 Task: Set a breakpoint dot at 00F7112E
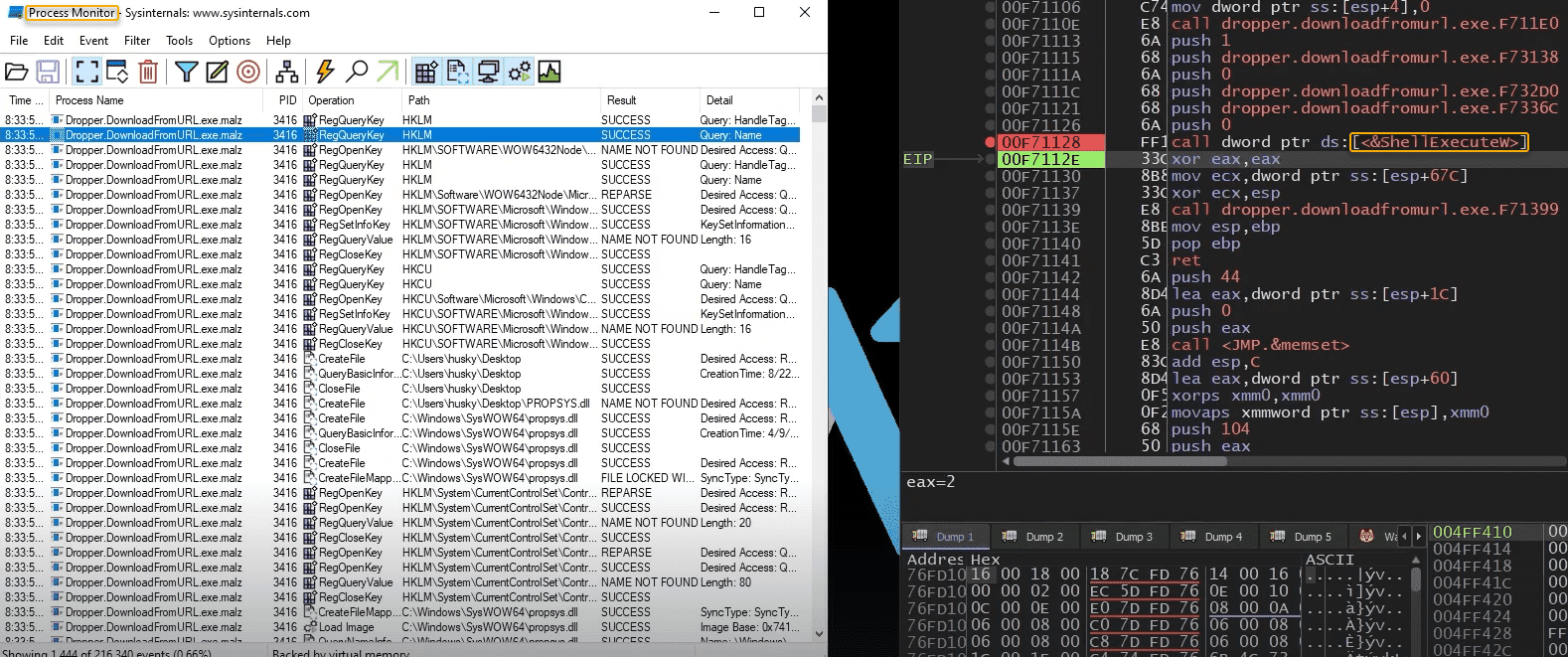(x=990, y=159)
